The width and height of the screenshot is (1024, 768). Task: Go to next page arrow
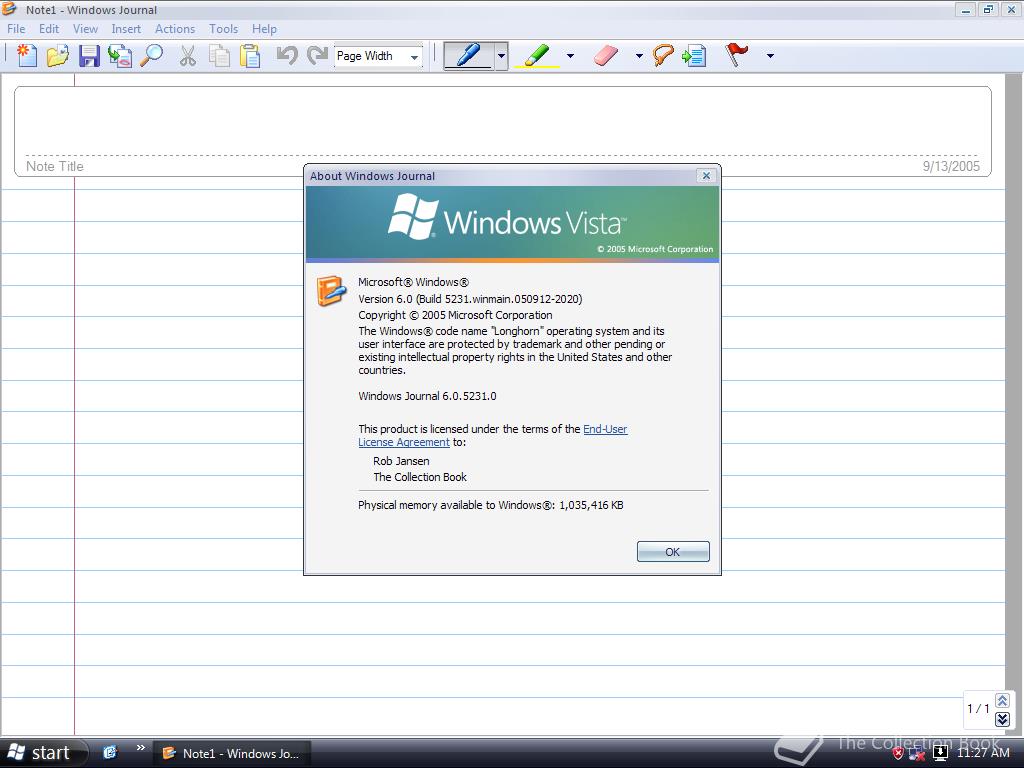(1002, 720)
